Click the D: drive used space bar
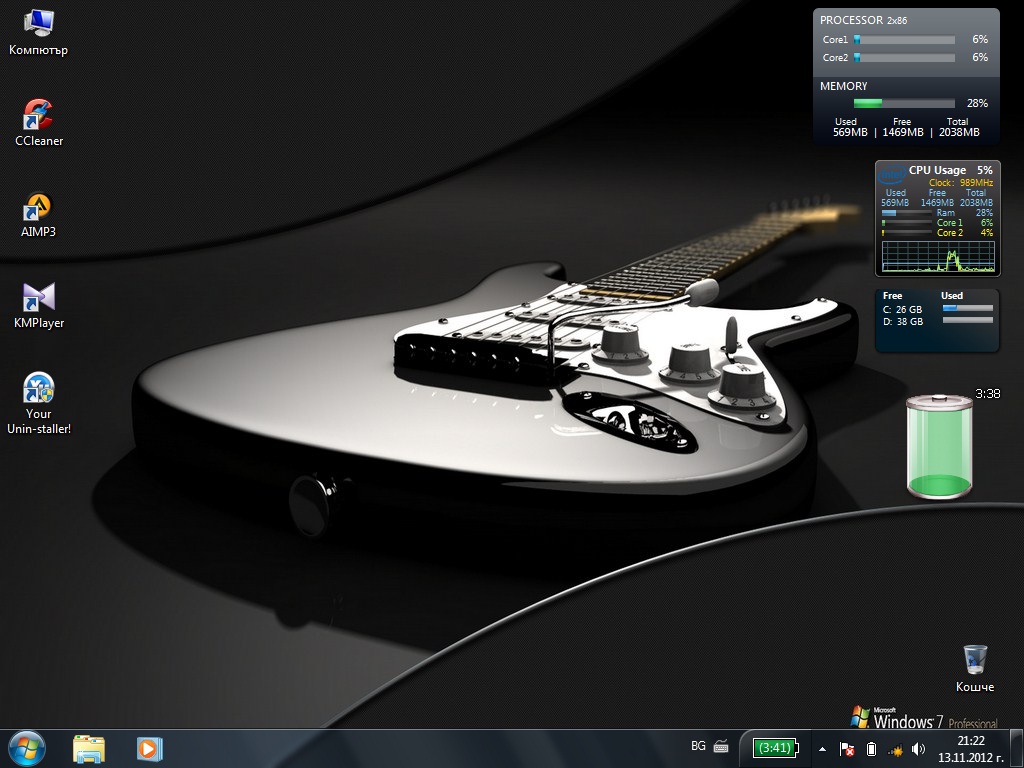1024x768 pixels. pos(968,320)
